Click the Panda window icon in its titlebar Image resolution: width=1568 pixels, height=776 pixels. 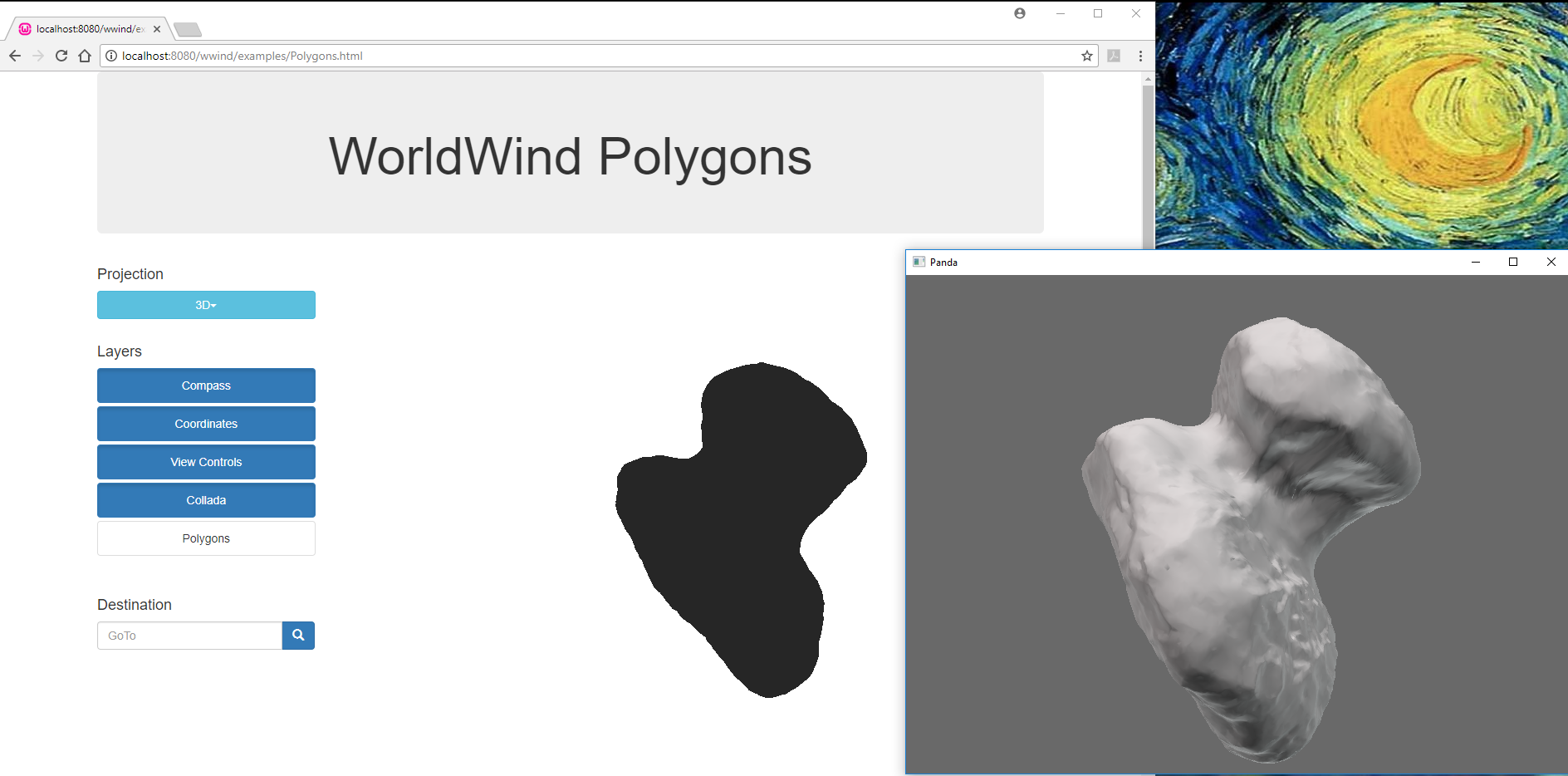coord(919,262)
